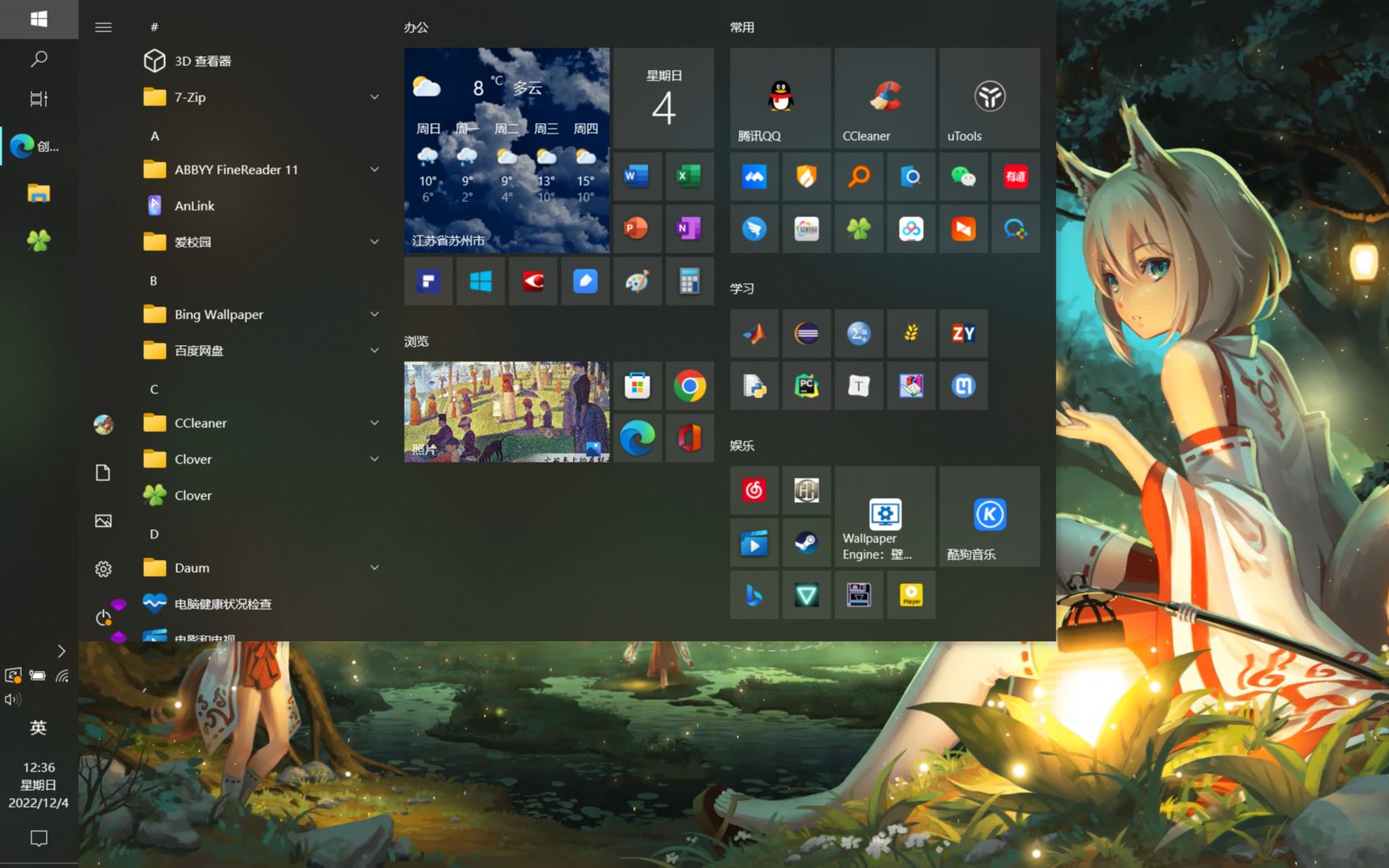Open Wallpaper Engine tile

tap(884, 516)
